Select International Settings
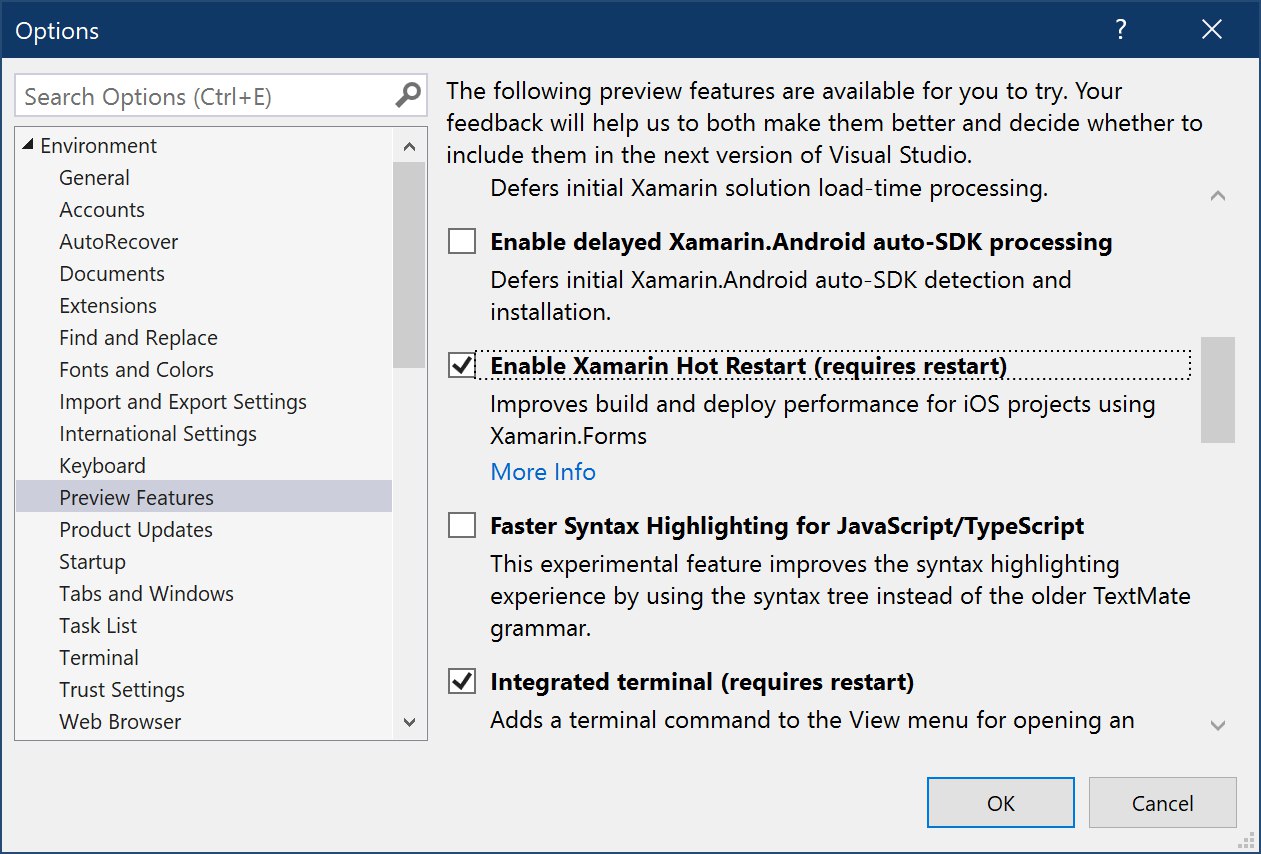Image resolution: width=1261 pixels, height=854 pixels. 158,434
